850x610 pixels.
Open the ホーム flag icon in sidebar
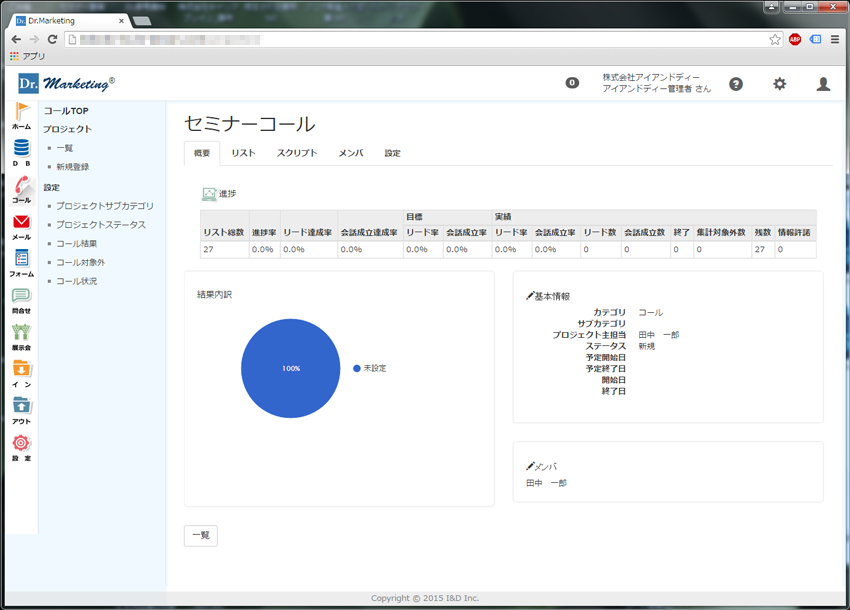click(x=21, y=113)
